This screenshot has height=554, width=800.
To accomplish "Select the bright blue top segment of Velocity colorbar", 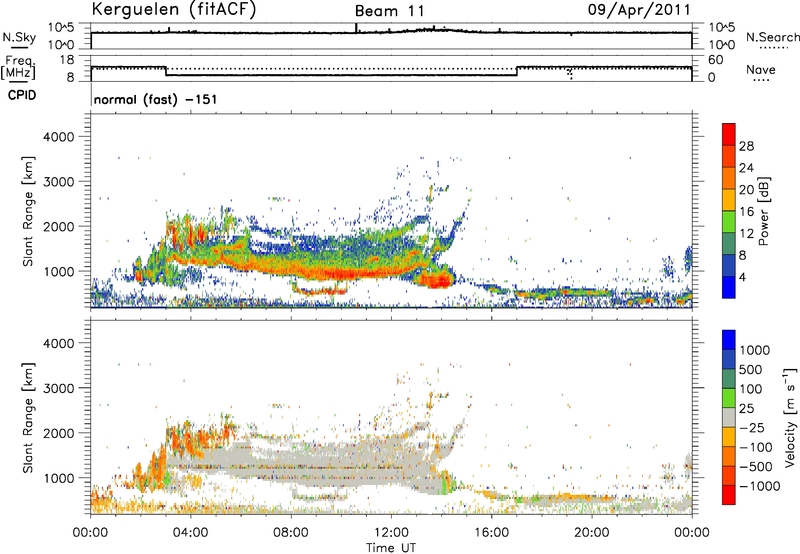I will 729,340.
